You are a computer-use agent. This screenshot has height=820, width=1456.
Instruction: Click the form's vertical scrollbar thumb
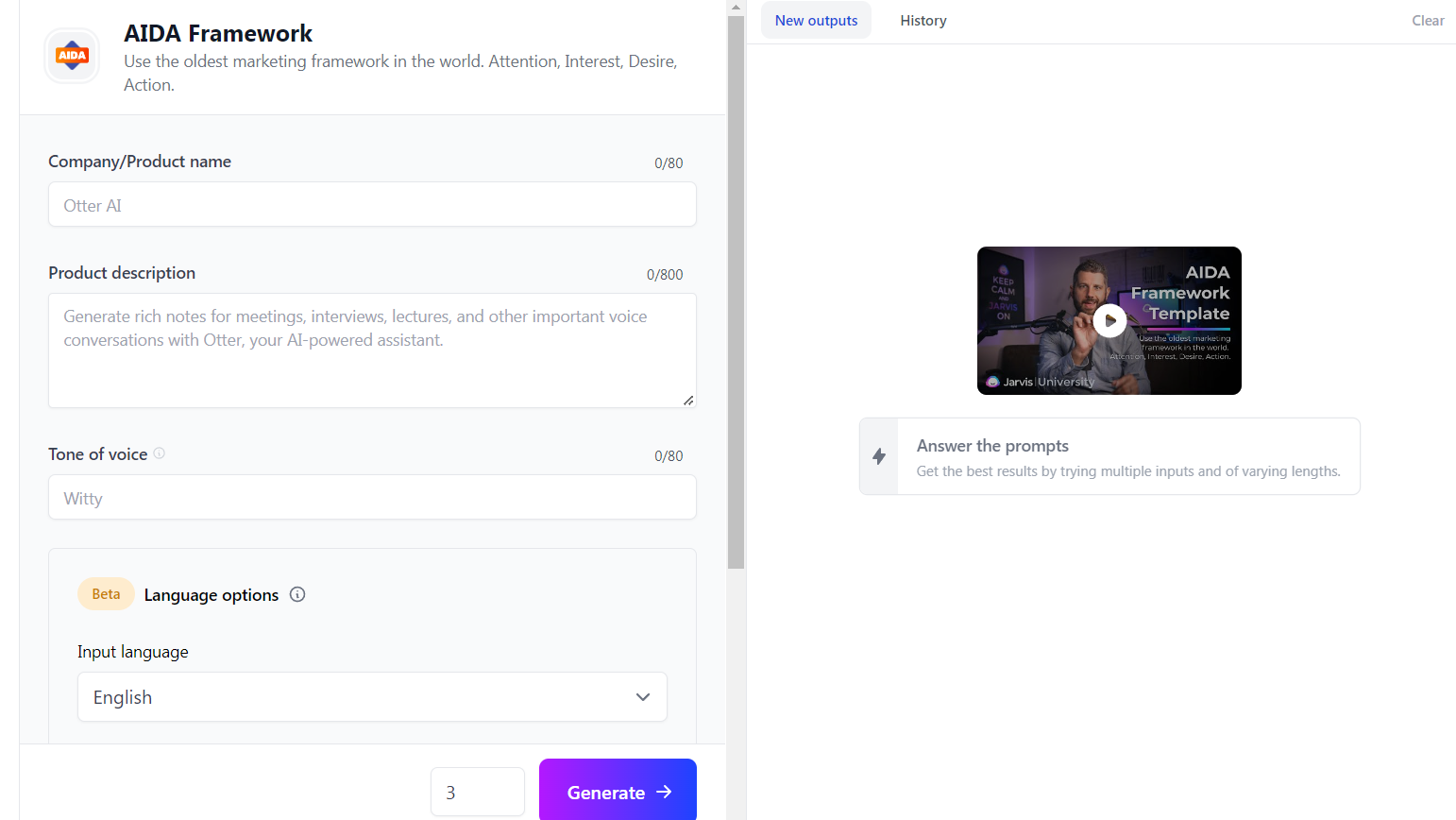coord(736,293)
